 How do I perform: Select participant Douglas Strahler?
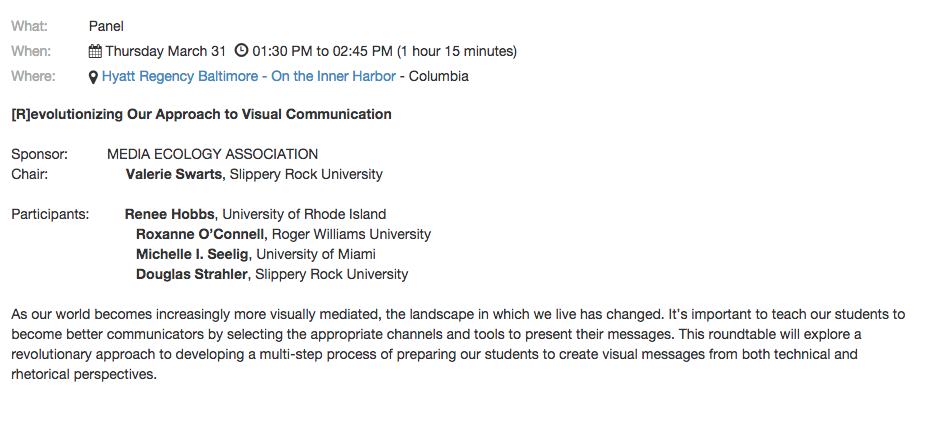(192, 275)
